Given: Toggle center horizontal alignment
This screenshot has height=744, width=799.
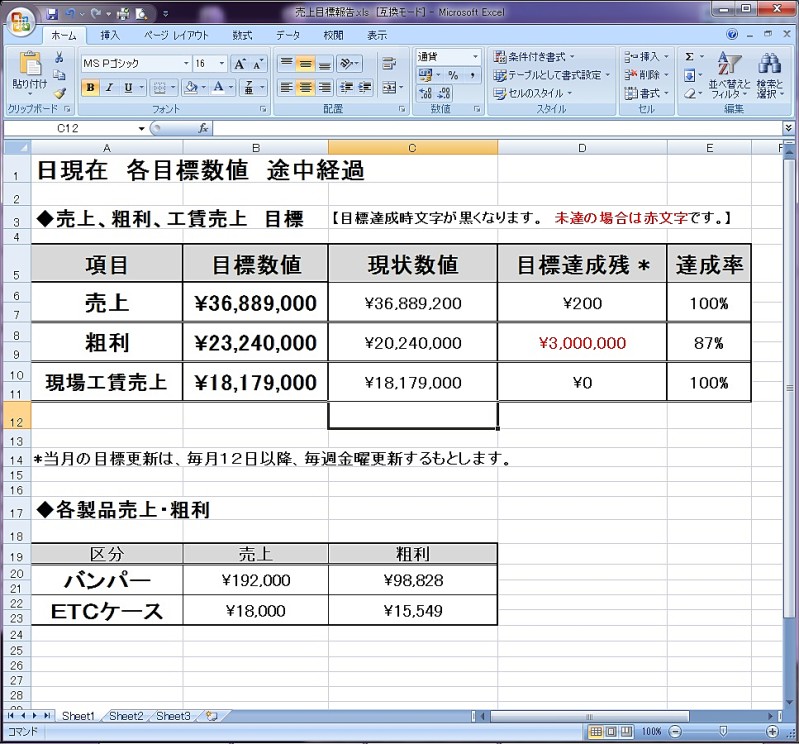Looking at the screenshot, I should click(306, 88).
